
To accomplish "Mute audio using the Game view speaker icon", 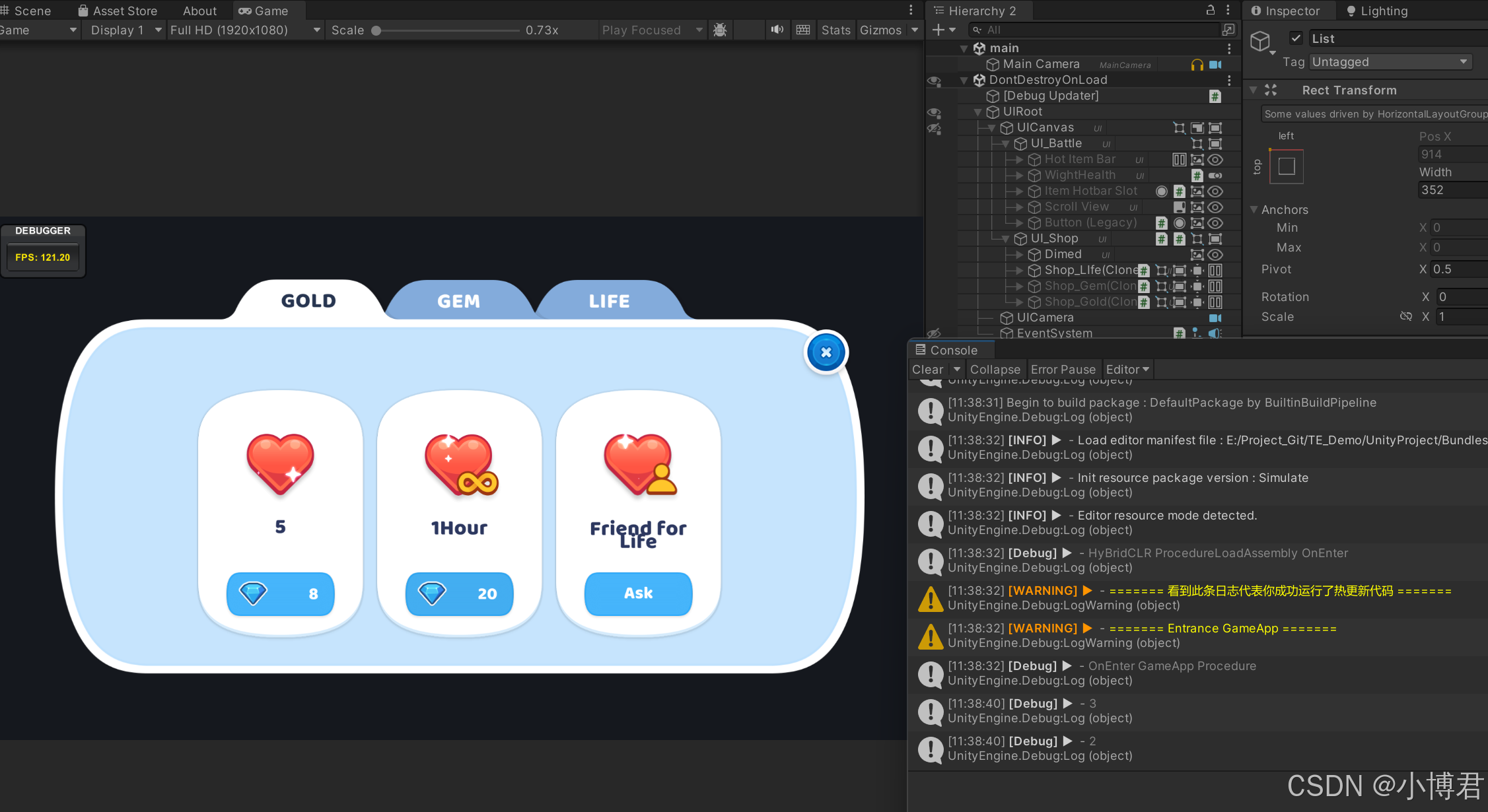I will (777, 30).
